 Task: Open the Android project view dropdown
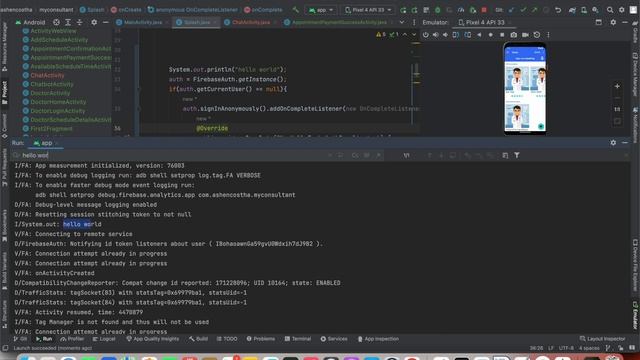pos(31,22)
